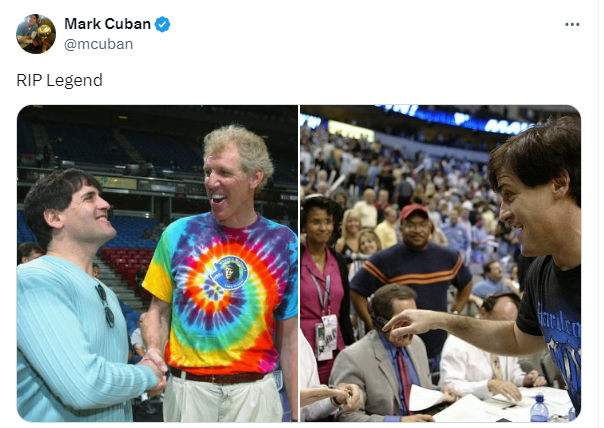Image resolution: width=604 pixels, height=428 pixels.
Task: Open Mark Cuban's profile avatar
Action: tap(35, 34)
